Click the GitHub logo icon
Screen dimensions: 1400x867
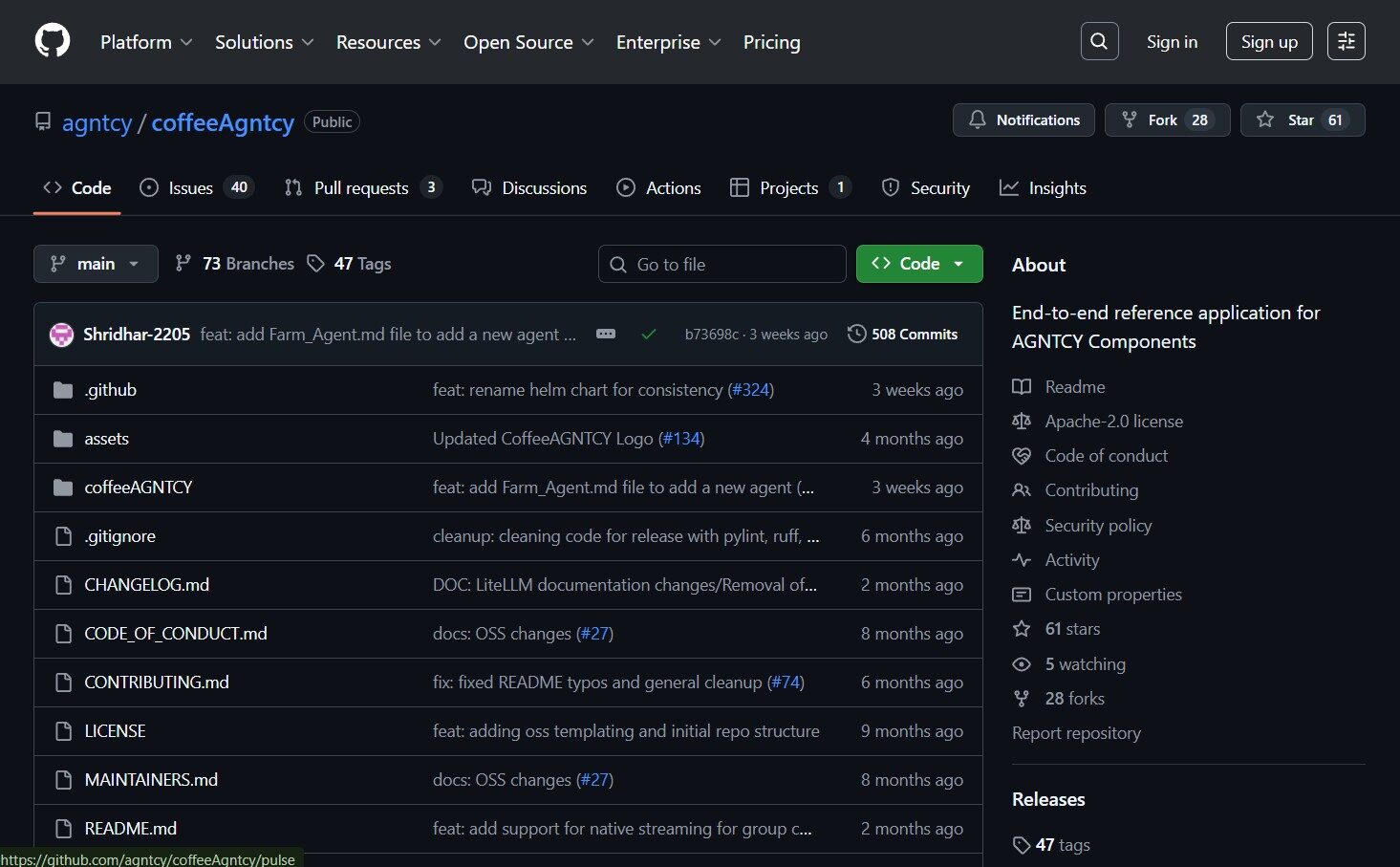(53, 41)
